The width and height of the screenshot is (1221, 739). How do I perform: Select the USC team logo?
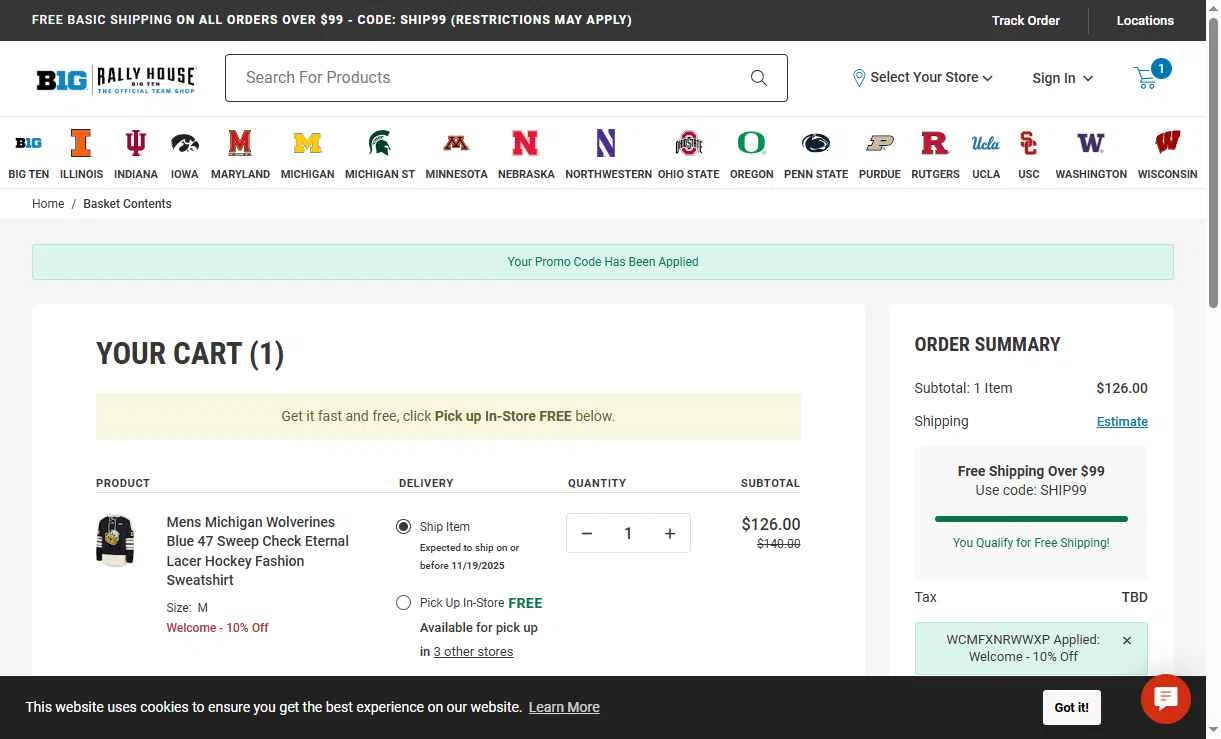pyautogui.click(x=1029, y=143)
